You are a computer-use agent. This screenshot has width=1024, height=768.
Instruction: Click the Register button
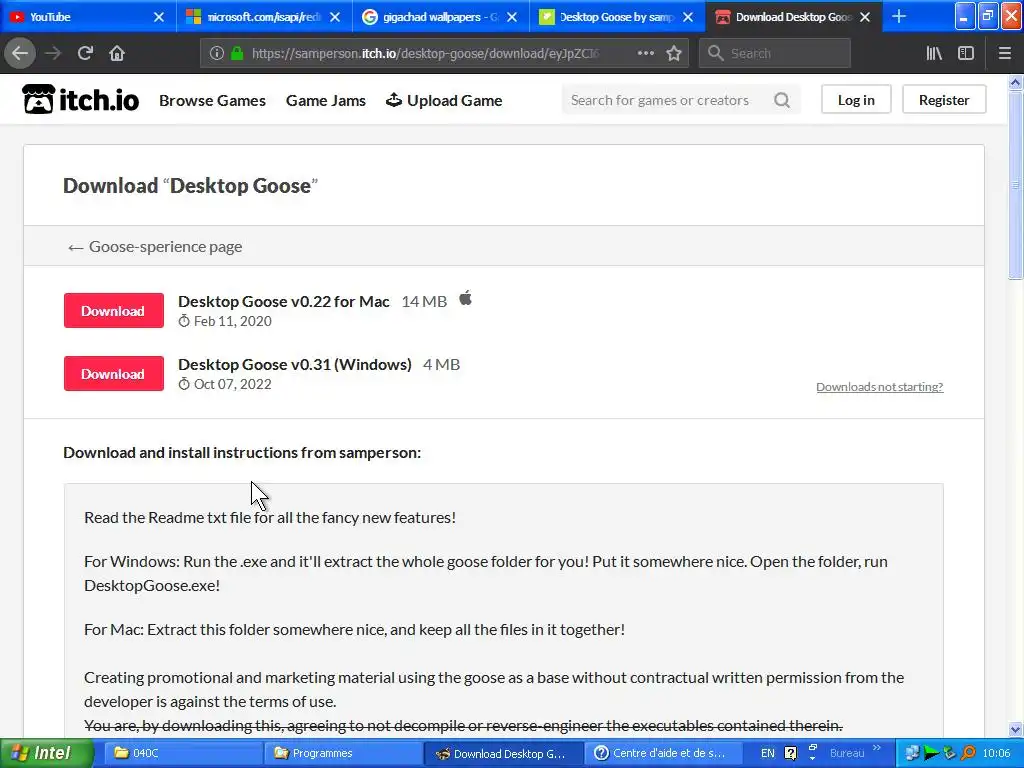click(x=944, y=99)
